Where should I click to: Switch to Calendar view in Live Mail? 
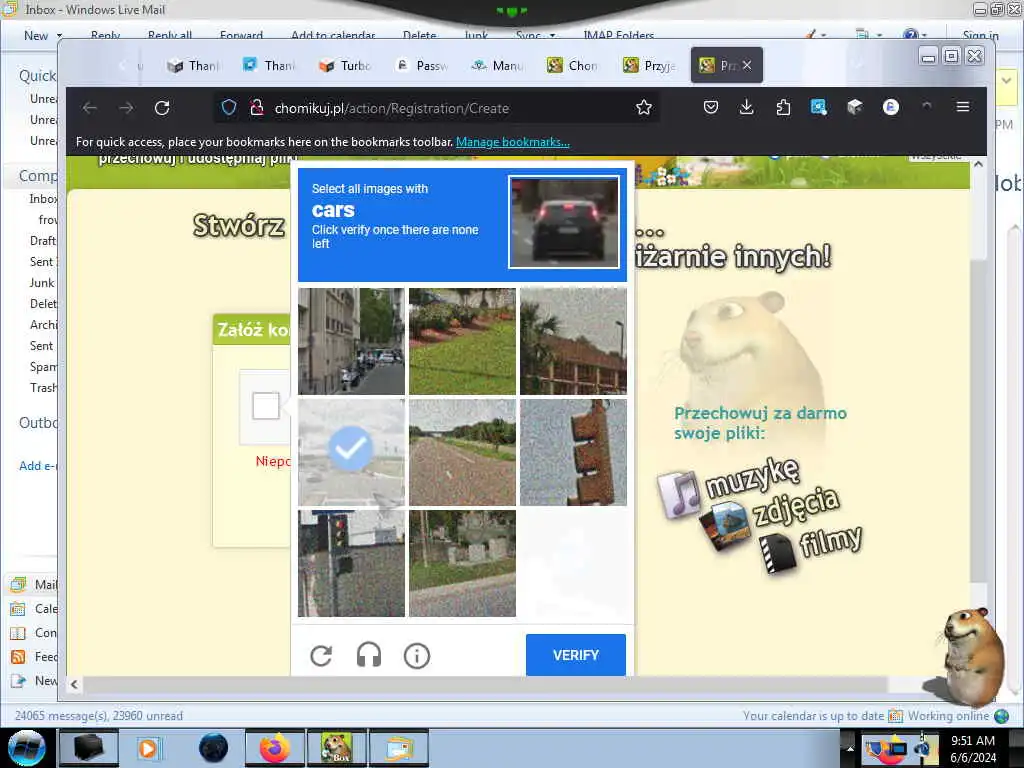click(x=35, y=609)
